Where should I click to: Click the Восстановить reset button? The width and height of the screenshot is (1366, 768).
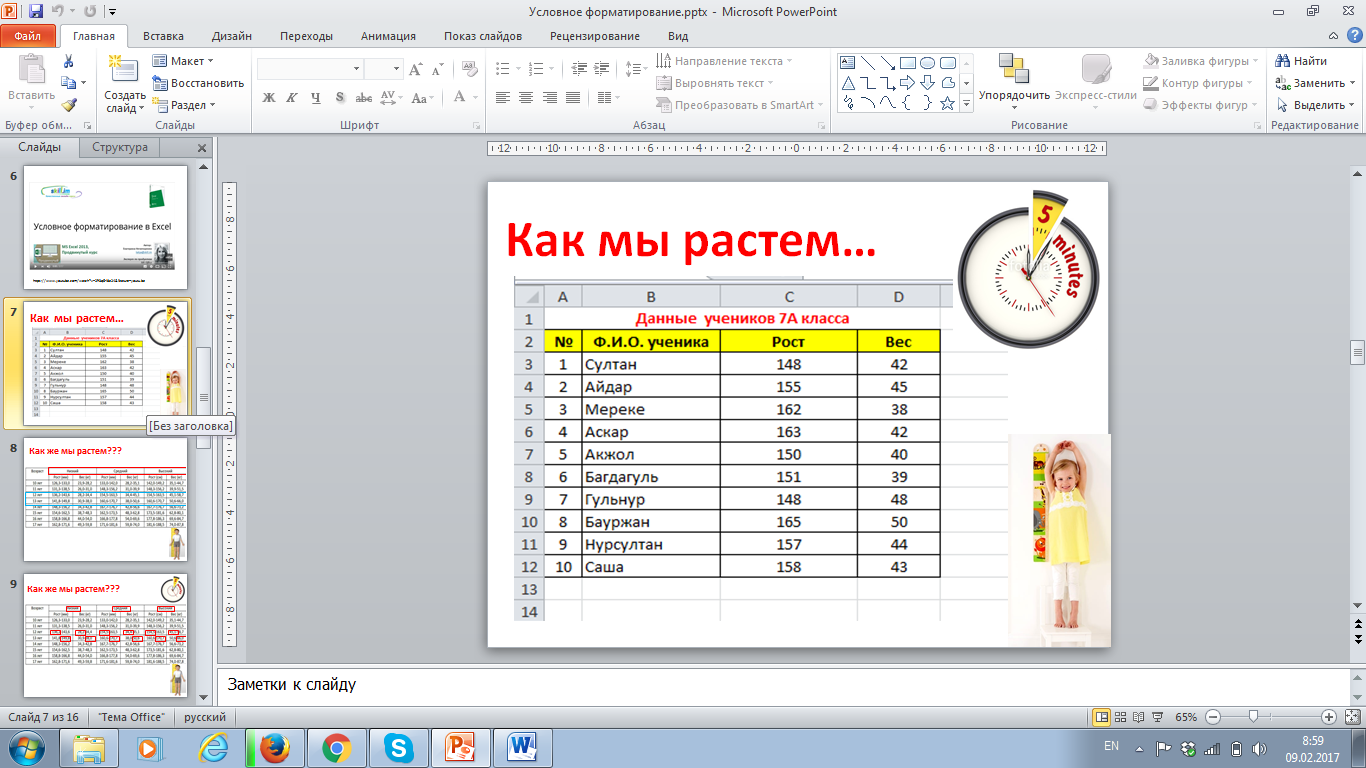coord(199,83)
